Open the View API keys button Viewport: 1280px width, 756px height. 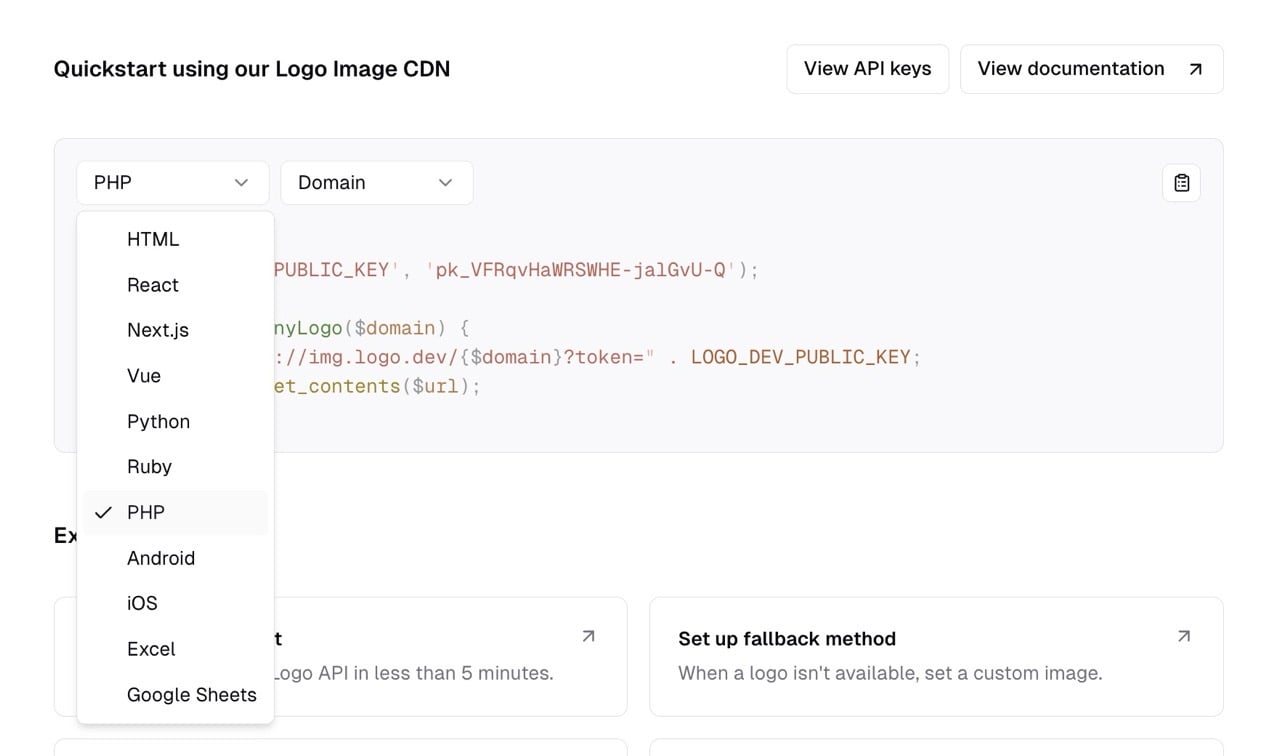coord(867,69)
